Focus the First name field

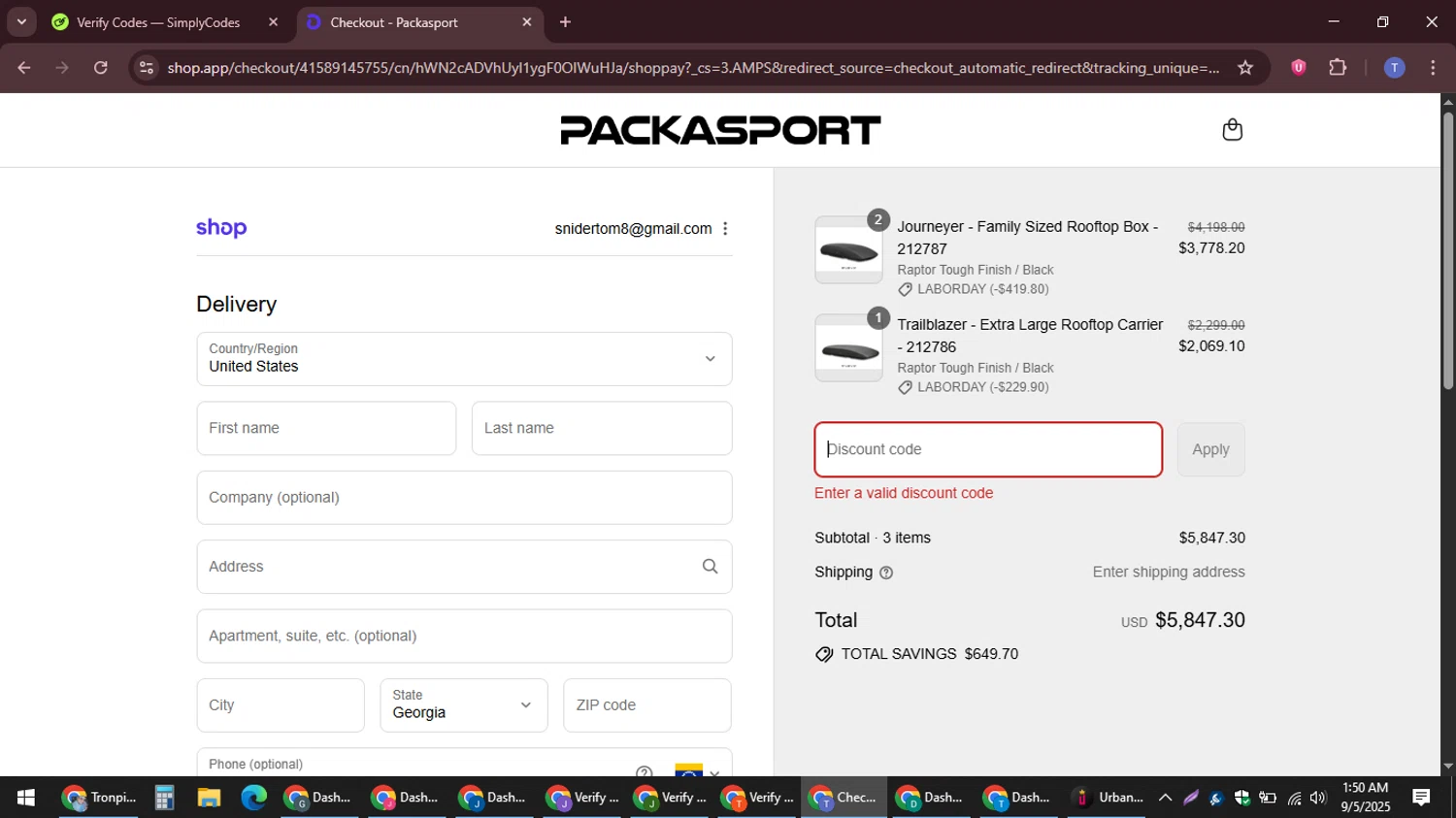pos(326,428)
